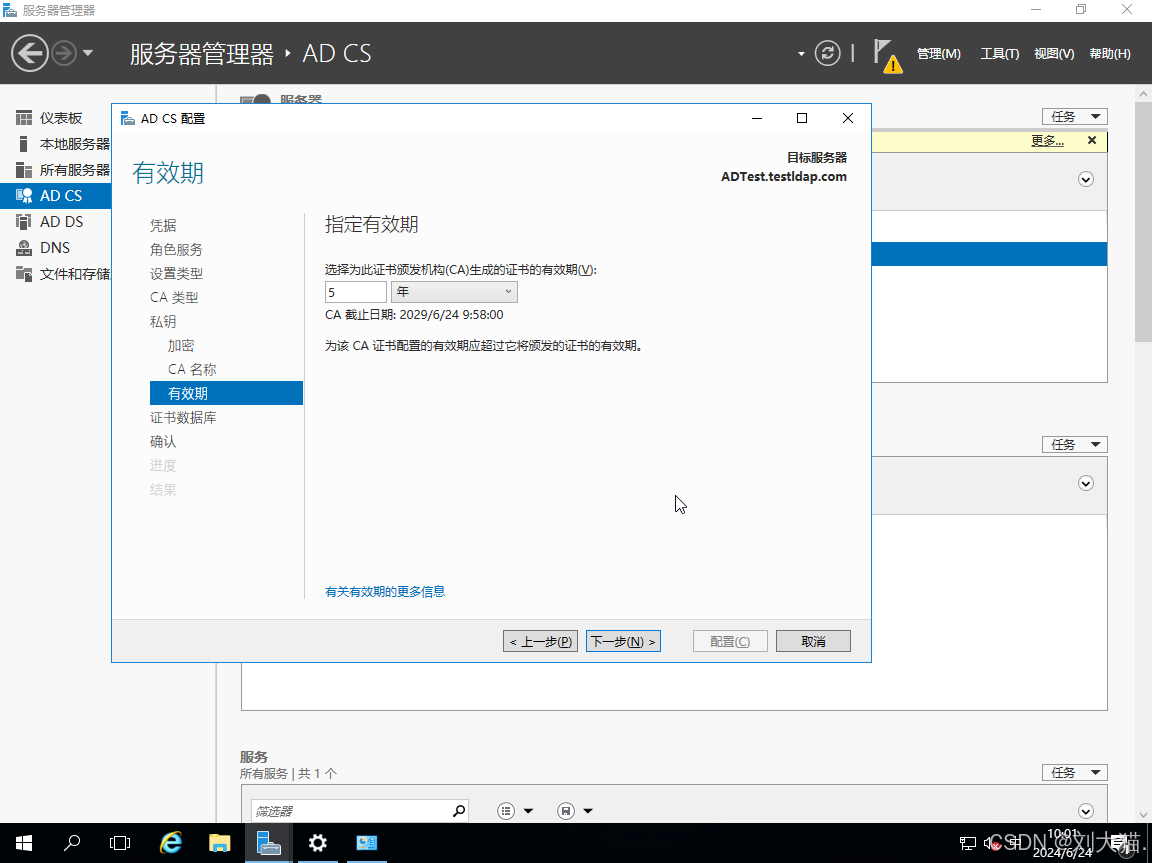The width and height of the screenshot is (1152, 863).
Task: Launch Internet Explorer from taskbar
Action: pyautogui.click(x=170, y=843)
